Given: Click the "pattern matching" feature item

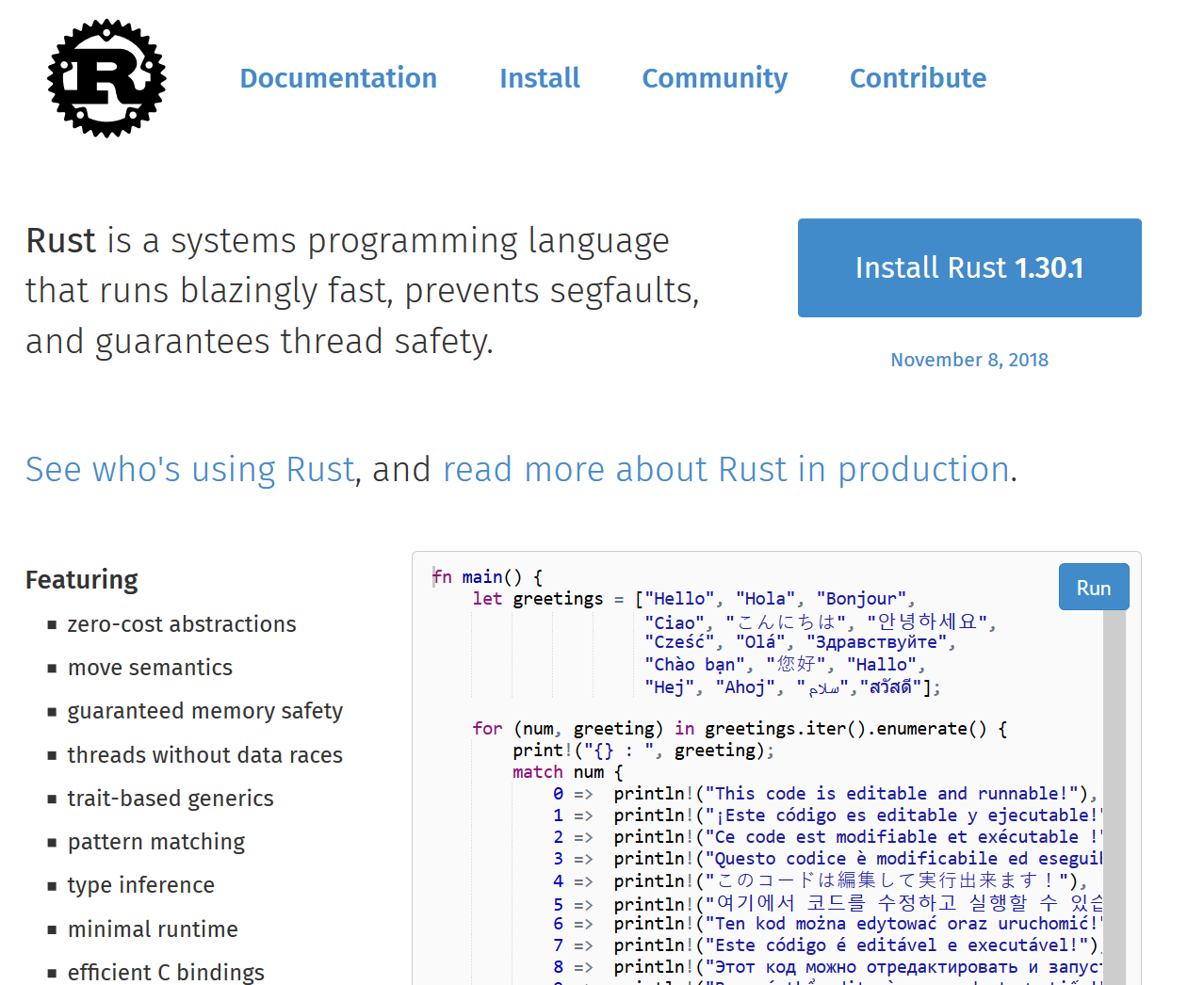Looking at the screenshot, I should [155, 842].
